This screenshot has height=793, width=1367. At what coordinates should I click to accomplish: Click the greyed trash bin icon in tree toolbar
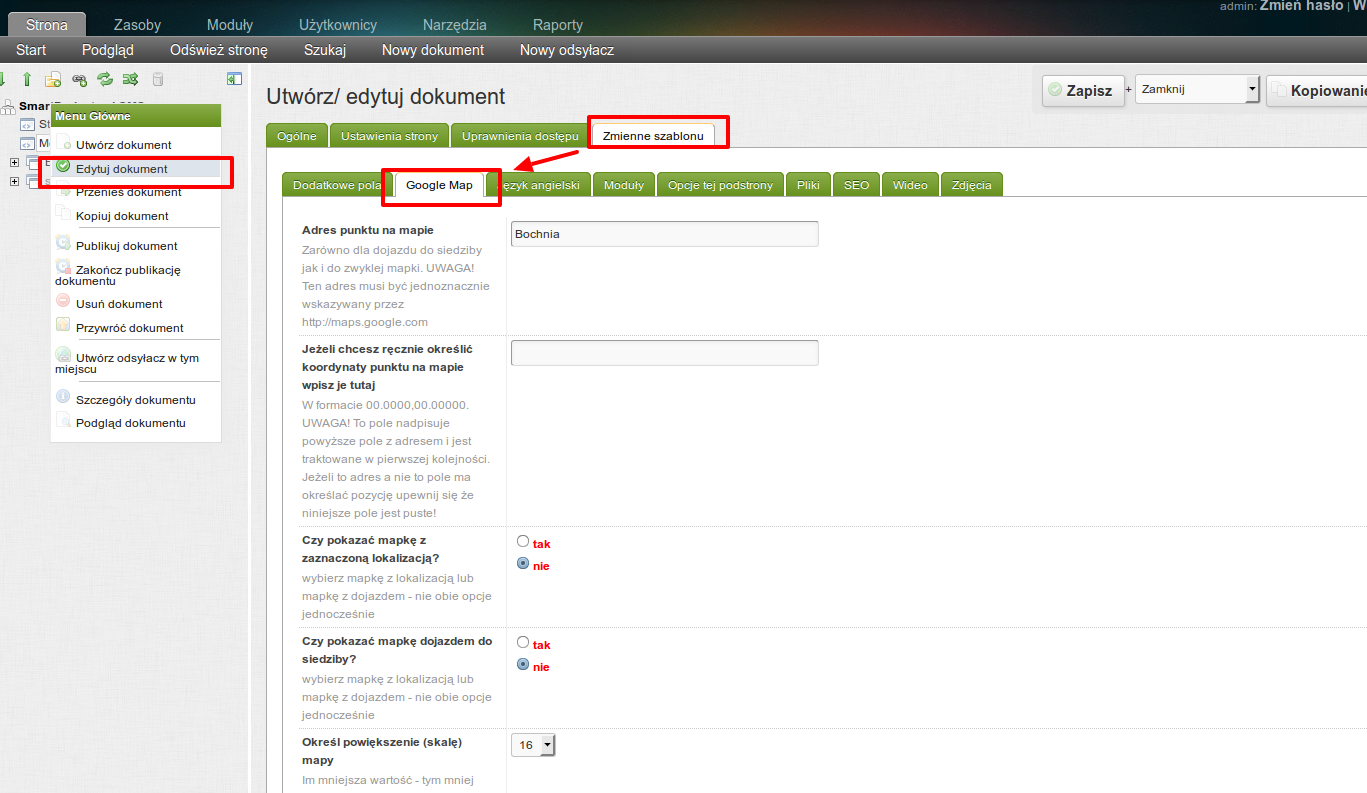point(158,79)
